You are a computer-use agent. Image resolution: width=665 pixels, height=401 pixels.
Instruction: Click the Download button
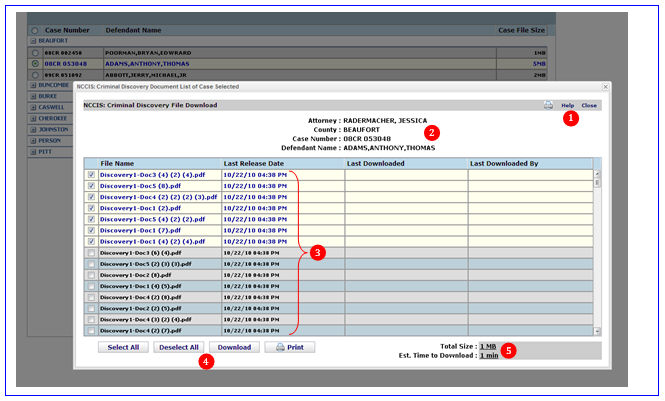(234, 348)
